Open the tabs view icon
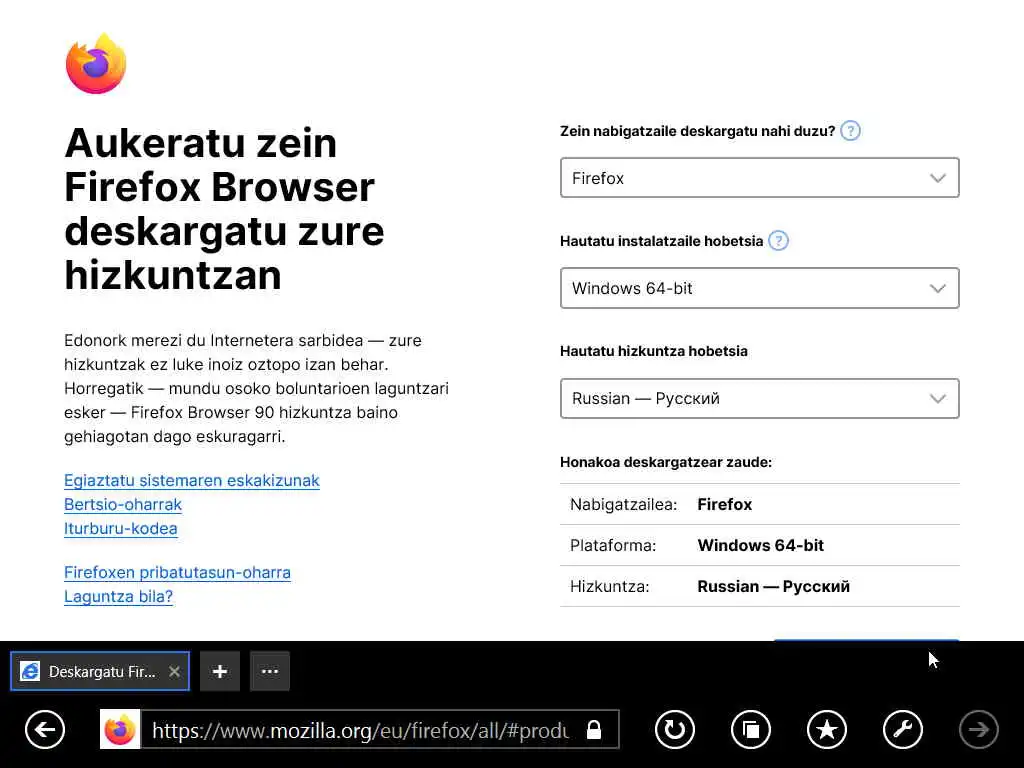This screenshot has height=768, width=1024. (751, 729)
